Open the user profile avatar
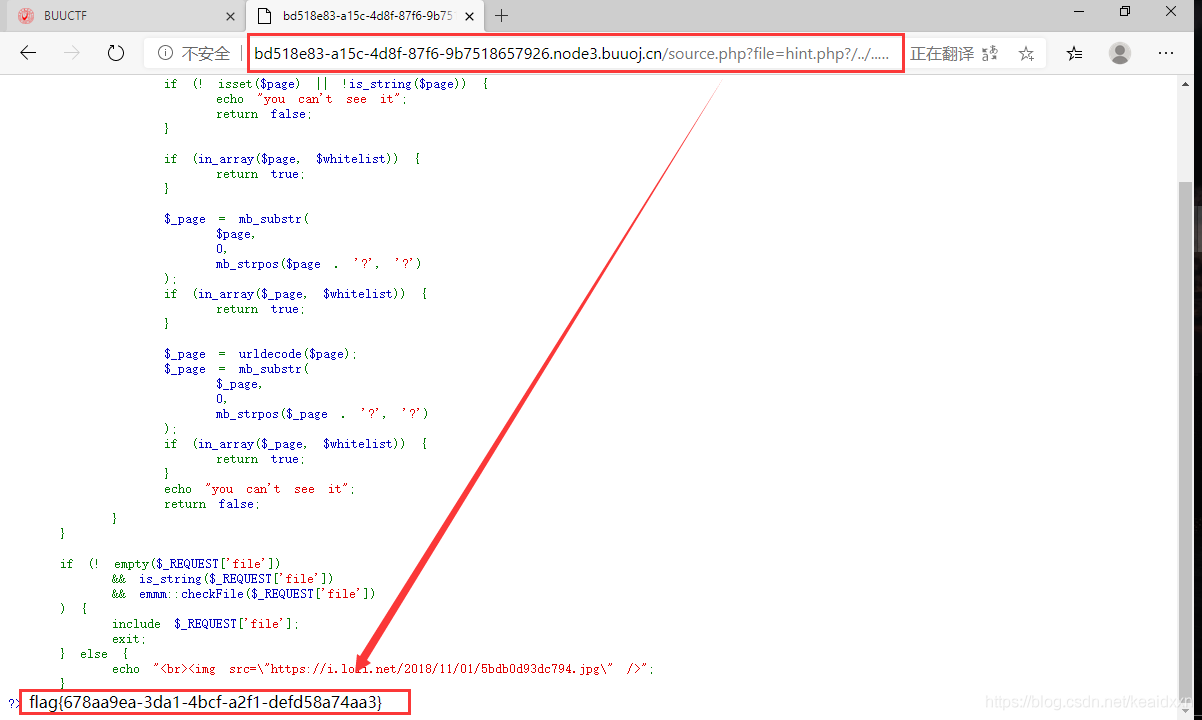Viewport: 1202px width, 720px height. point(1120,54)
